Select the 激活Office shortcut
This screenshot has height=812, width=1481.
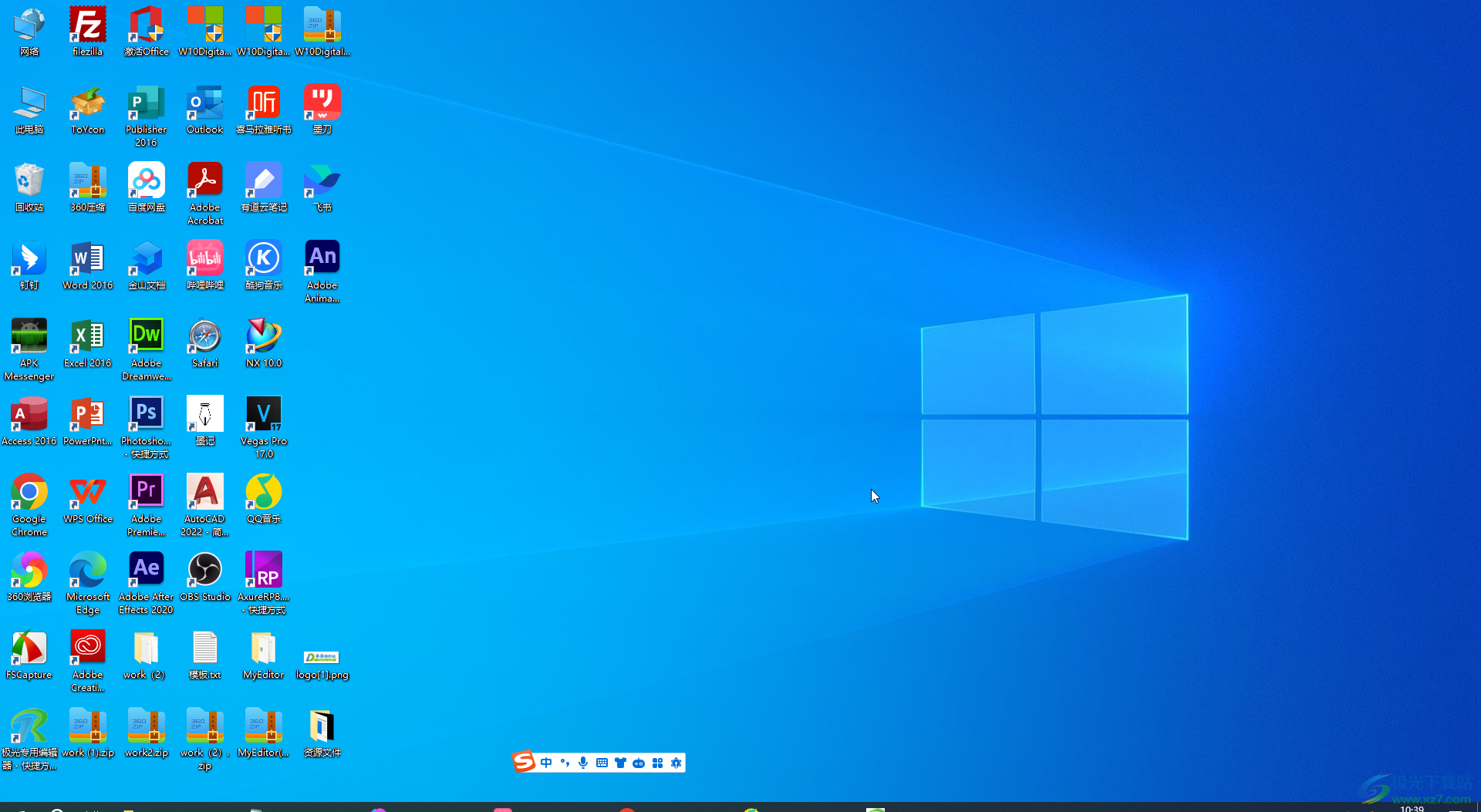coord(147,32)
